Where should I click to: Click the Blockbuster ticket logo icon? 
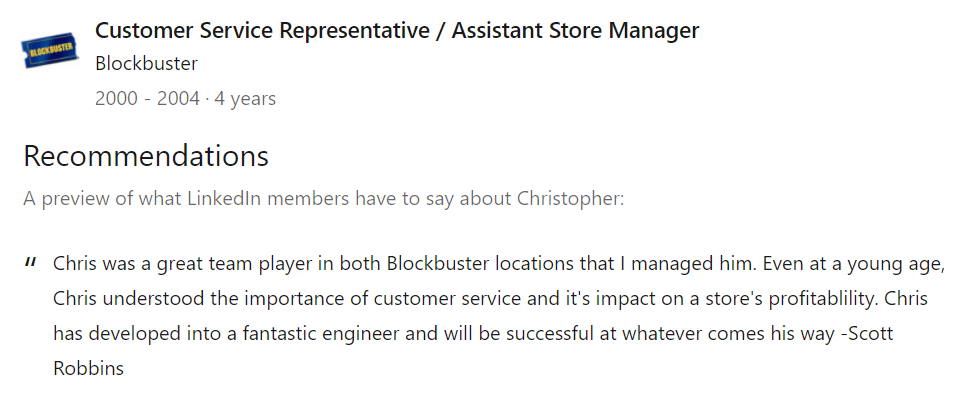pyautogui.click(x=50, y=50)
